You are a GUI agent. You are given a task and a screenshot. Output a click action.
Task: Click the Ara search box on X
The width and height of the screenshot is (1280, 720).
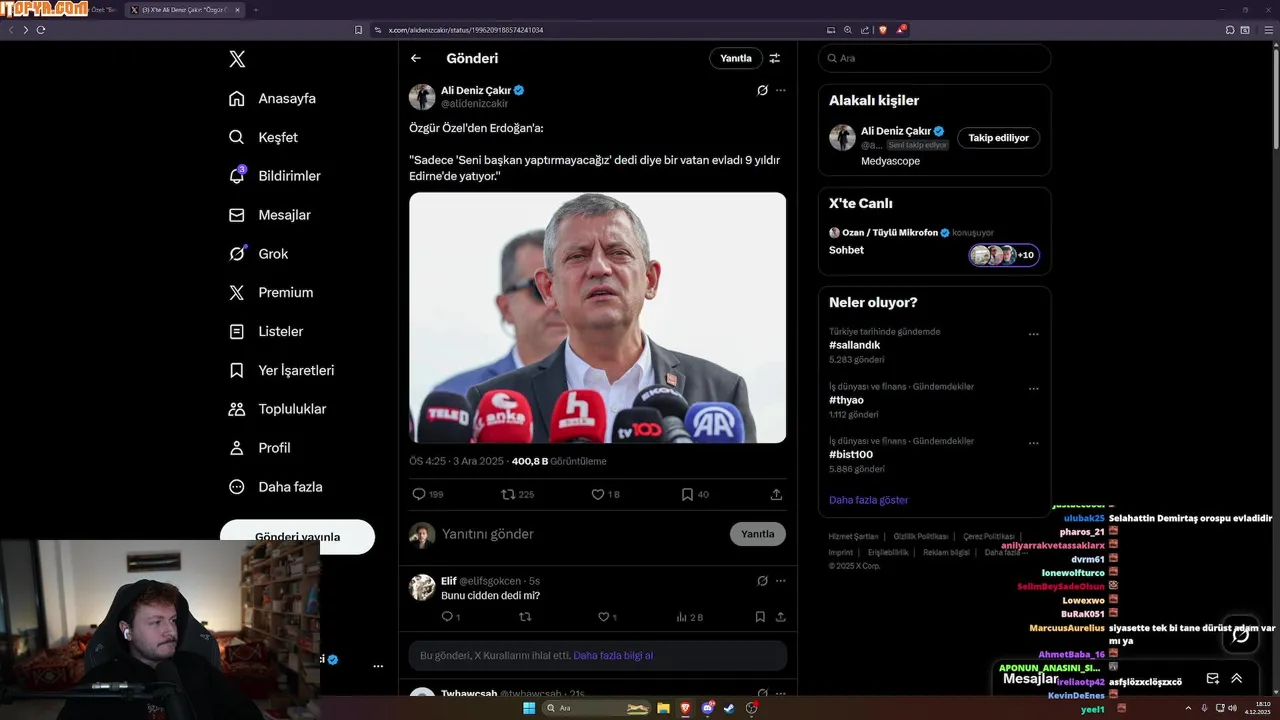(934, 58)
